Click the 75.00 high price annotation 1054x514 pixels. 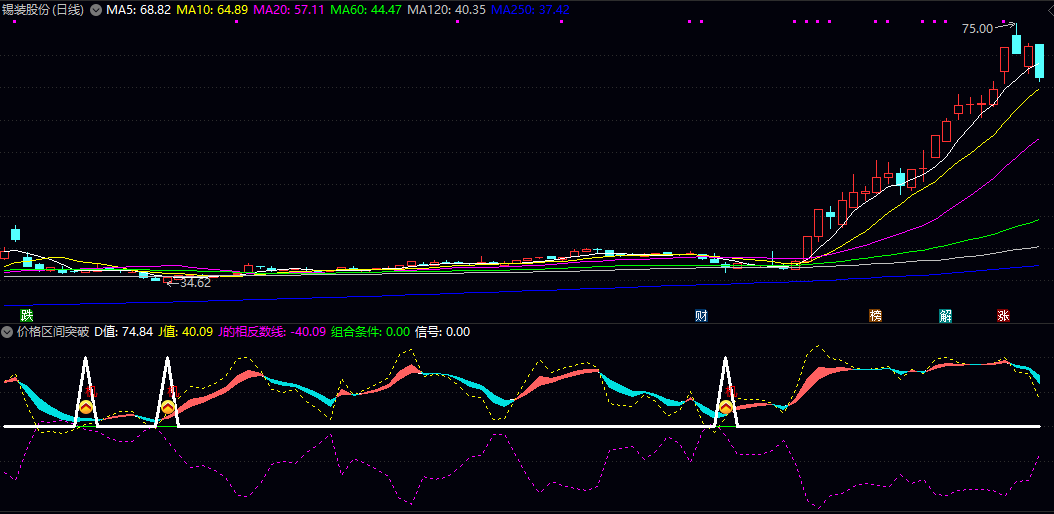[977, 29]
